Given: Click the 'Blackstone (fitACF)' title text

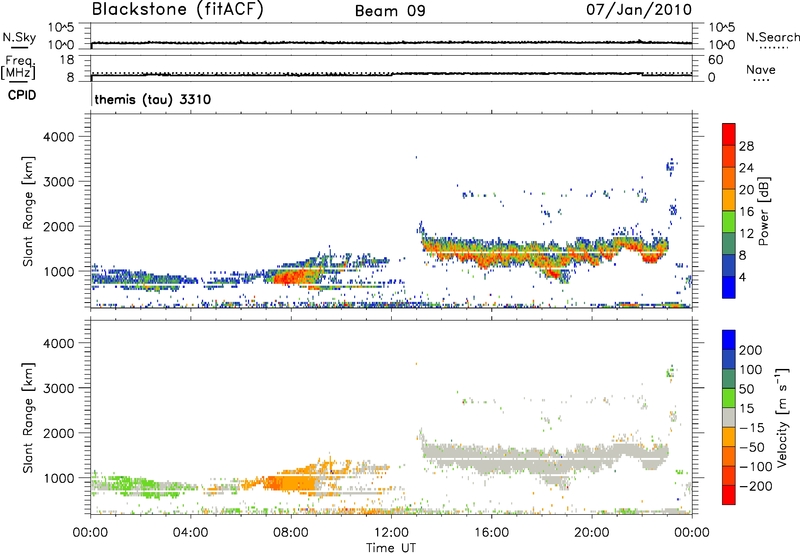Looking at the screenshot, I should tap(178, 10).
